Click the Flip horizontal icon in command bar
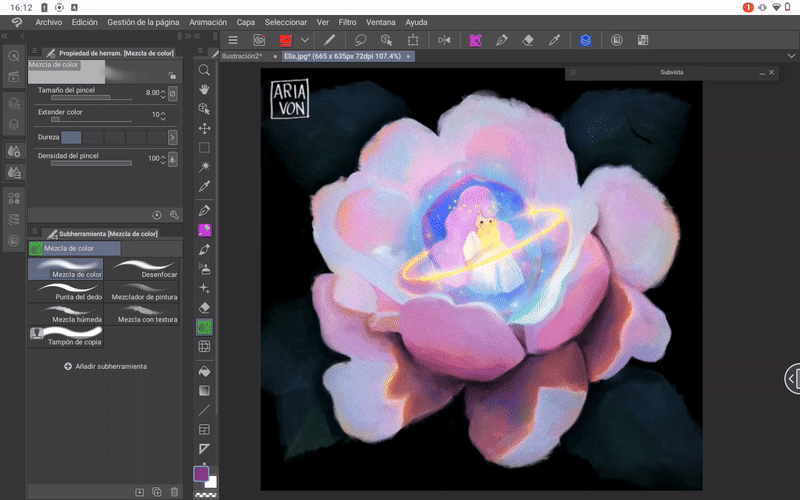800x500 pixels. (x=445, y=40)
